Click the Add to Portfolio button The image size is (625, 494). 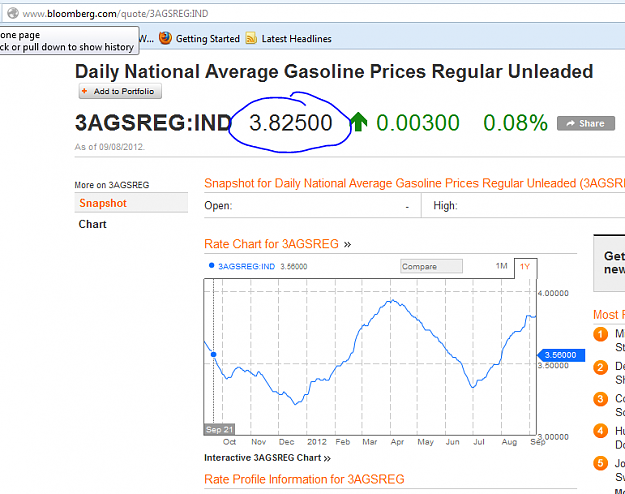(120, 91)
